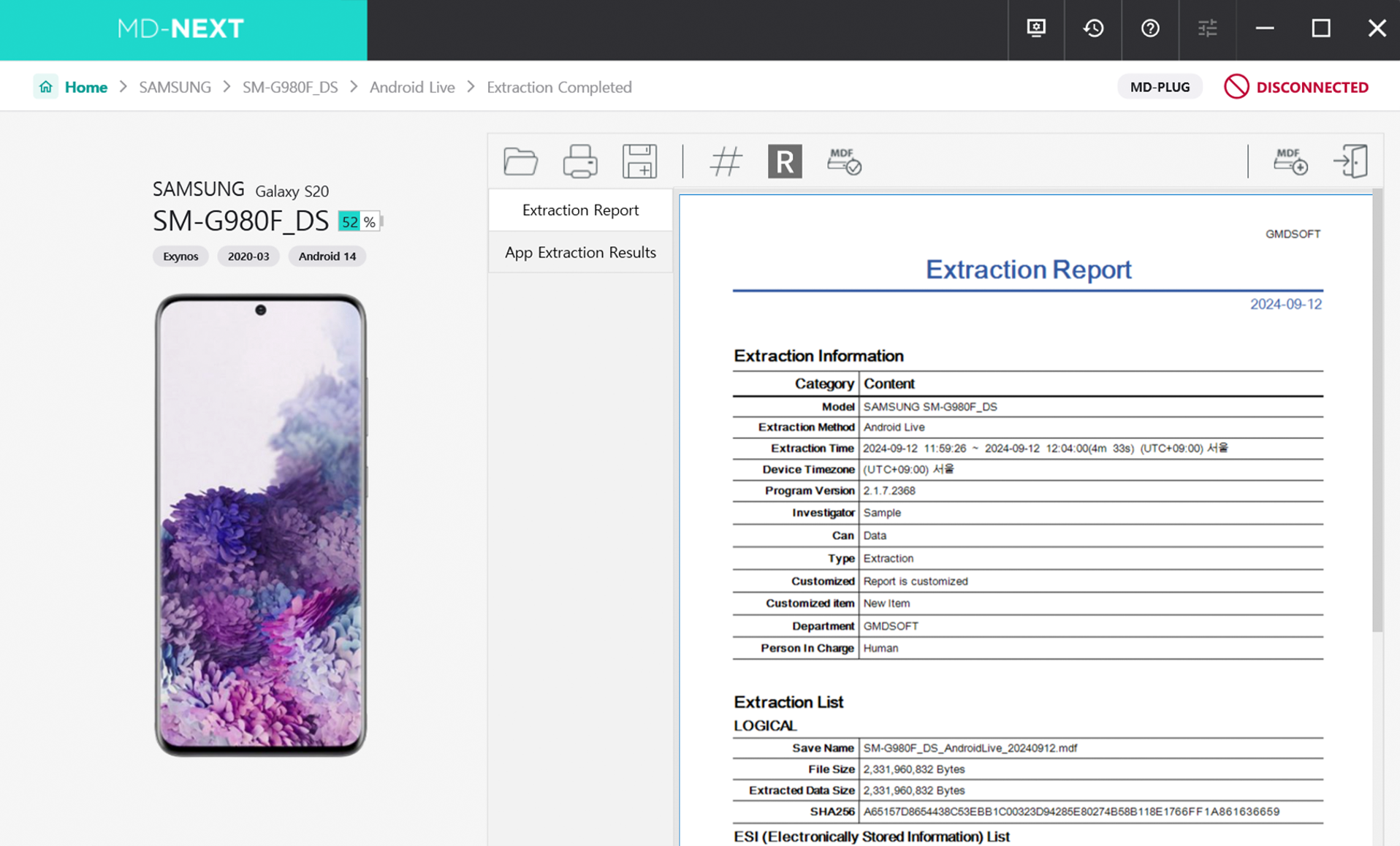Click the Exynos chipset tag

tap(180, 256)
